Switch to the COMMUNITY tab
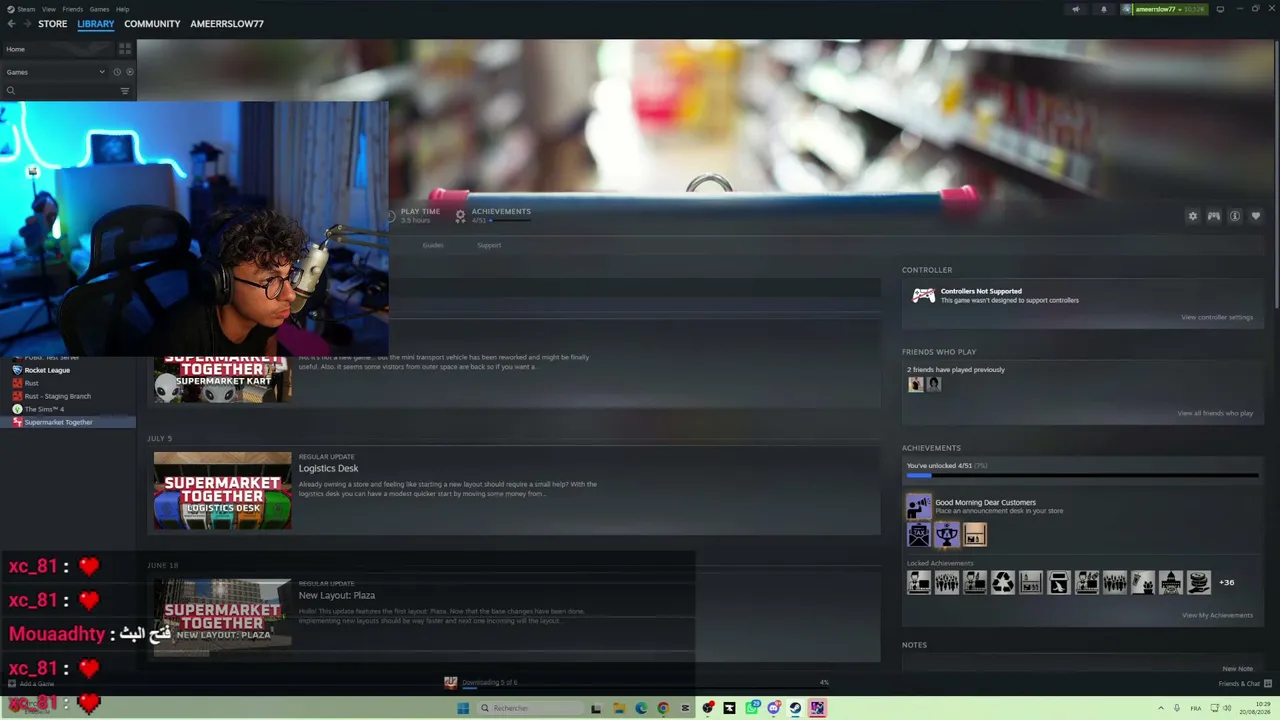The height and width of the screenshot is (720, 1280). click(x=152, y=24)
